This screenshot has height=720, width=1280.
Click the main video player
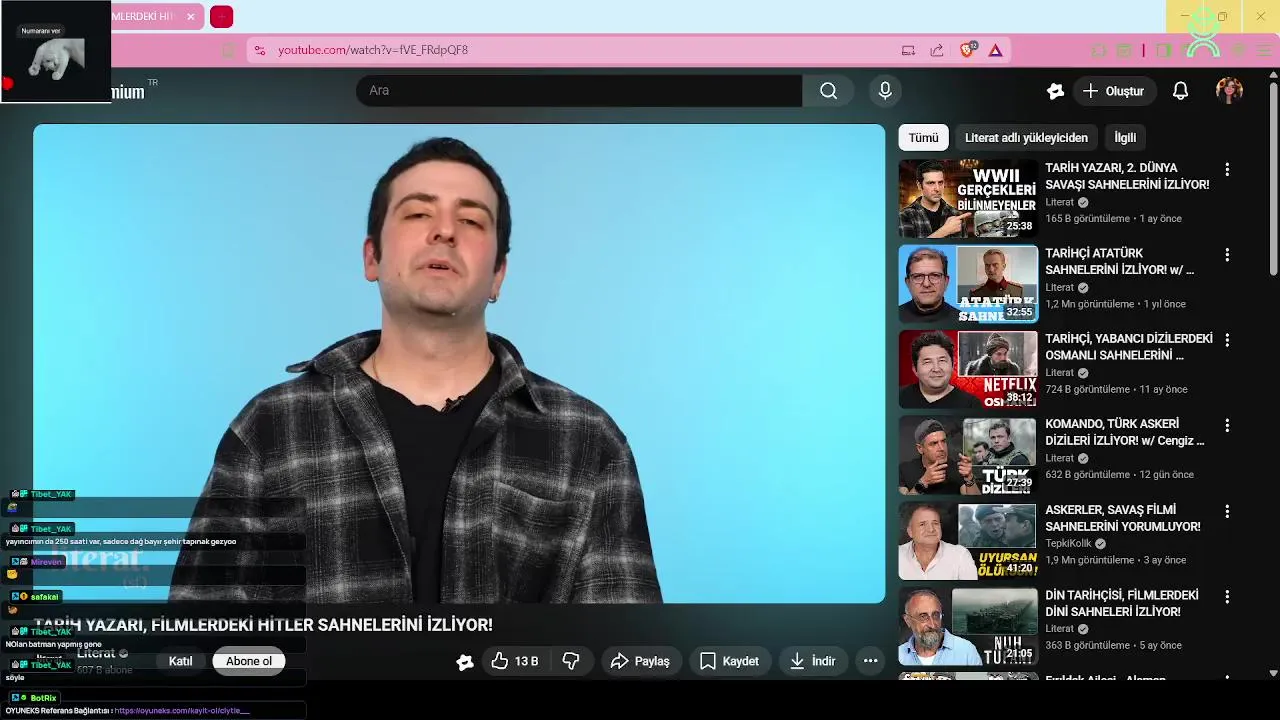point(459,363)
